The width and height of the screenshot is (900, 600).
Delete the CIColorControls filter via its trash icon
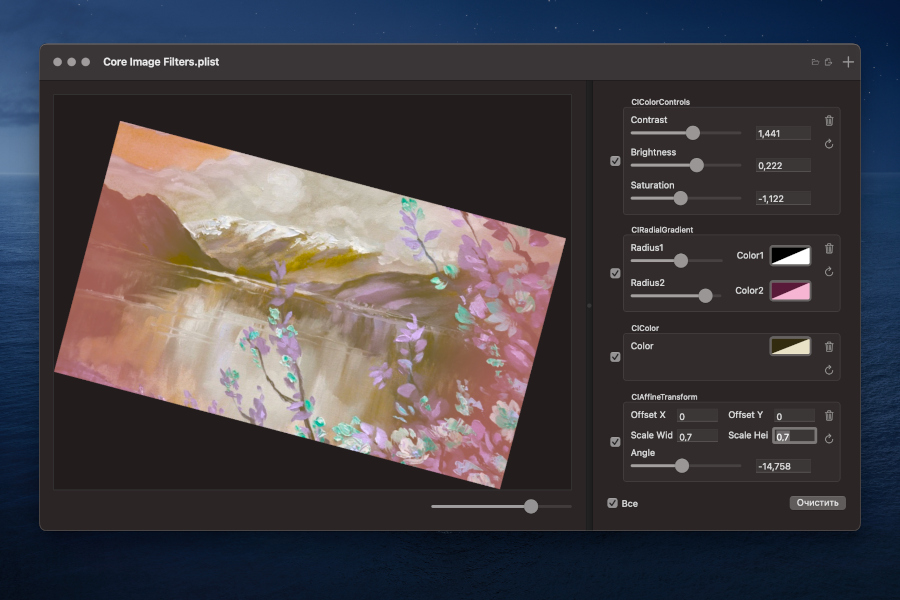pyautogui.click(x=829, y=120)
